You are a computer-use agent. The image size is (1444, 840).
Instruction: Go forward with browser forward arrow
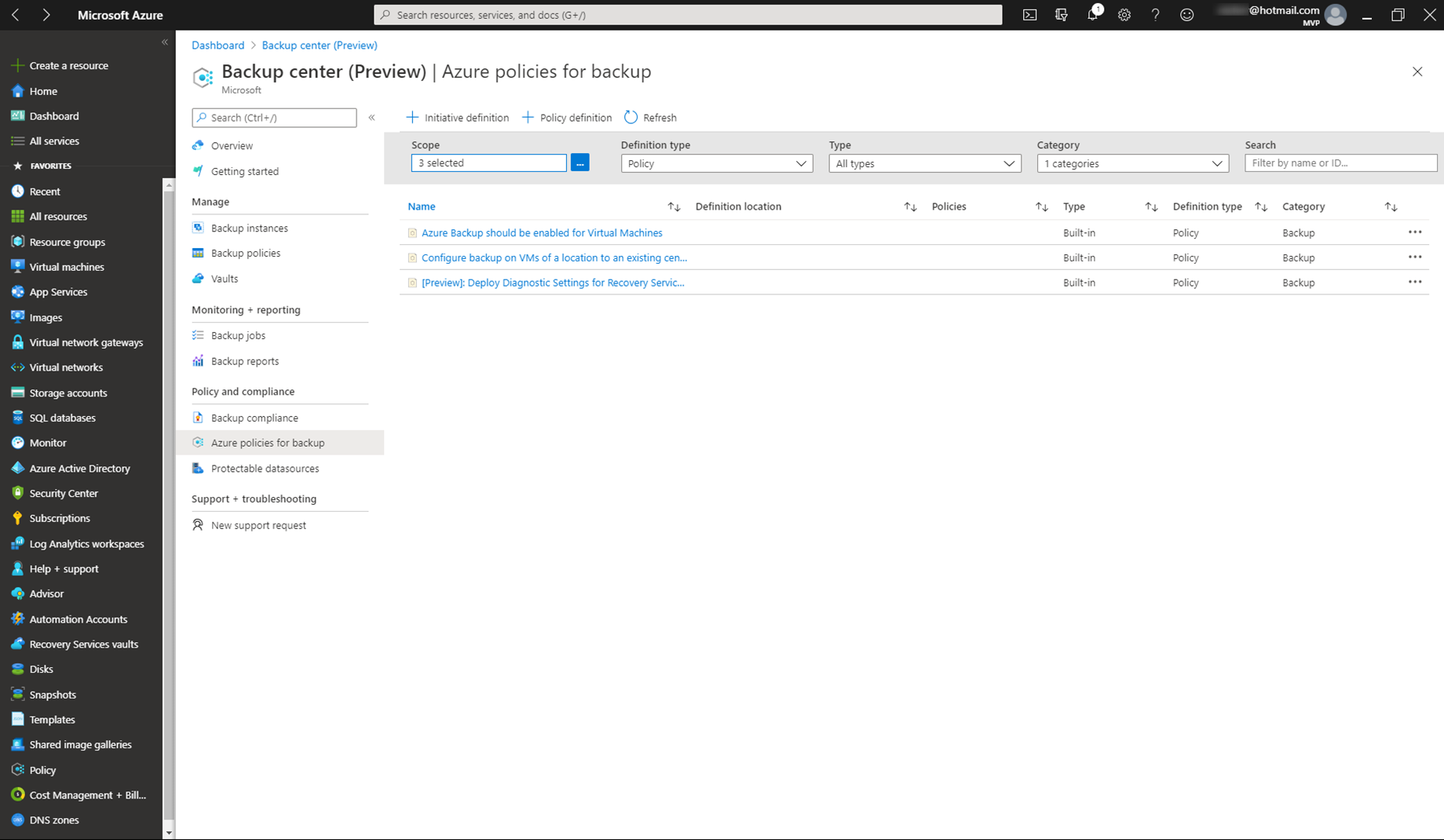46,15
